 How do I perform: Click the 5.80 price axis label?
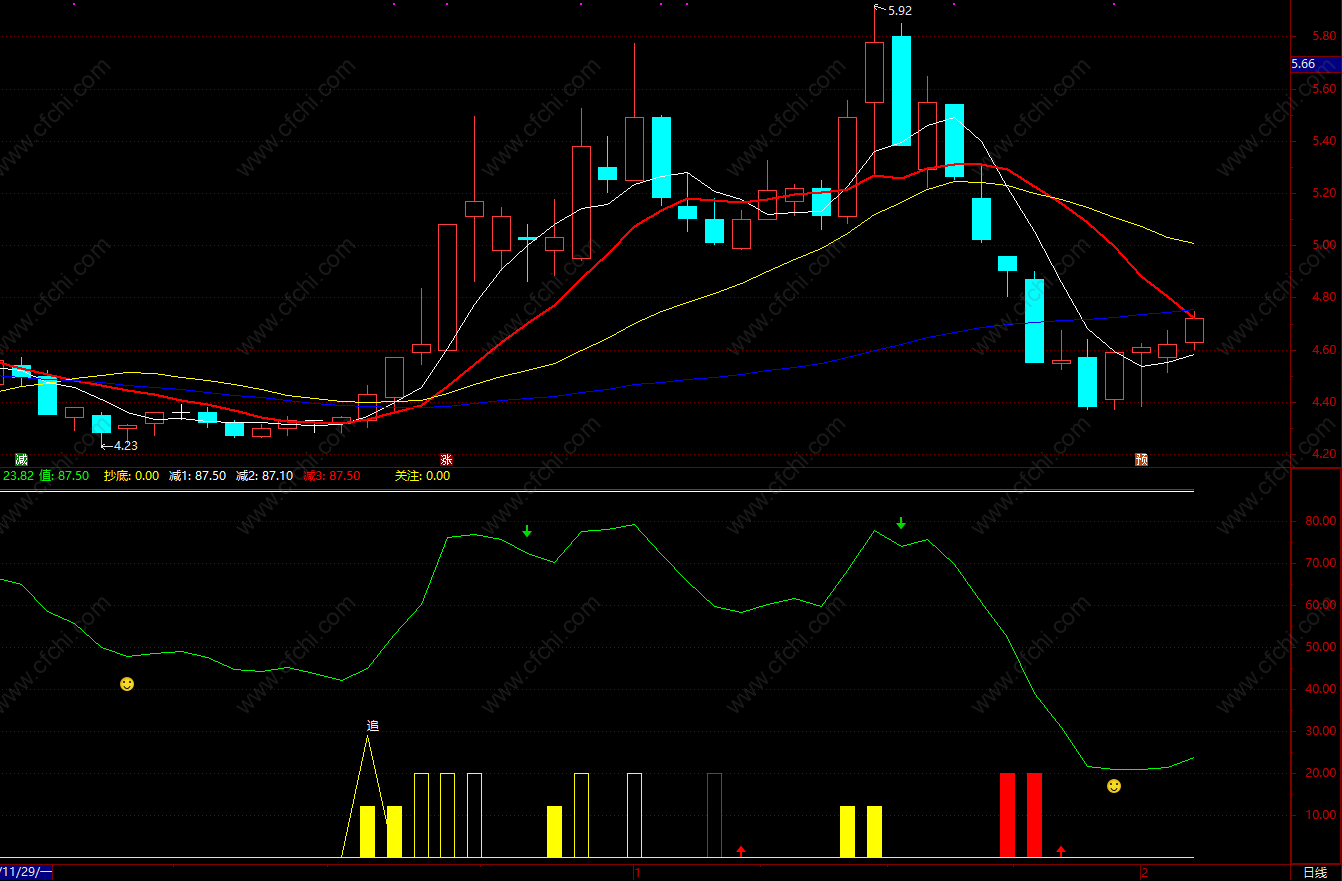(x=1324, y=36)
